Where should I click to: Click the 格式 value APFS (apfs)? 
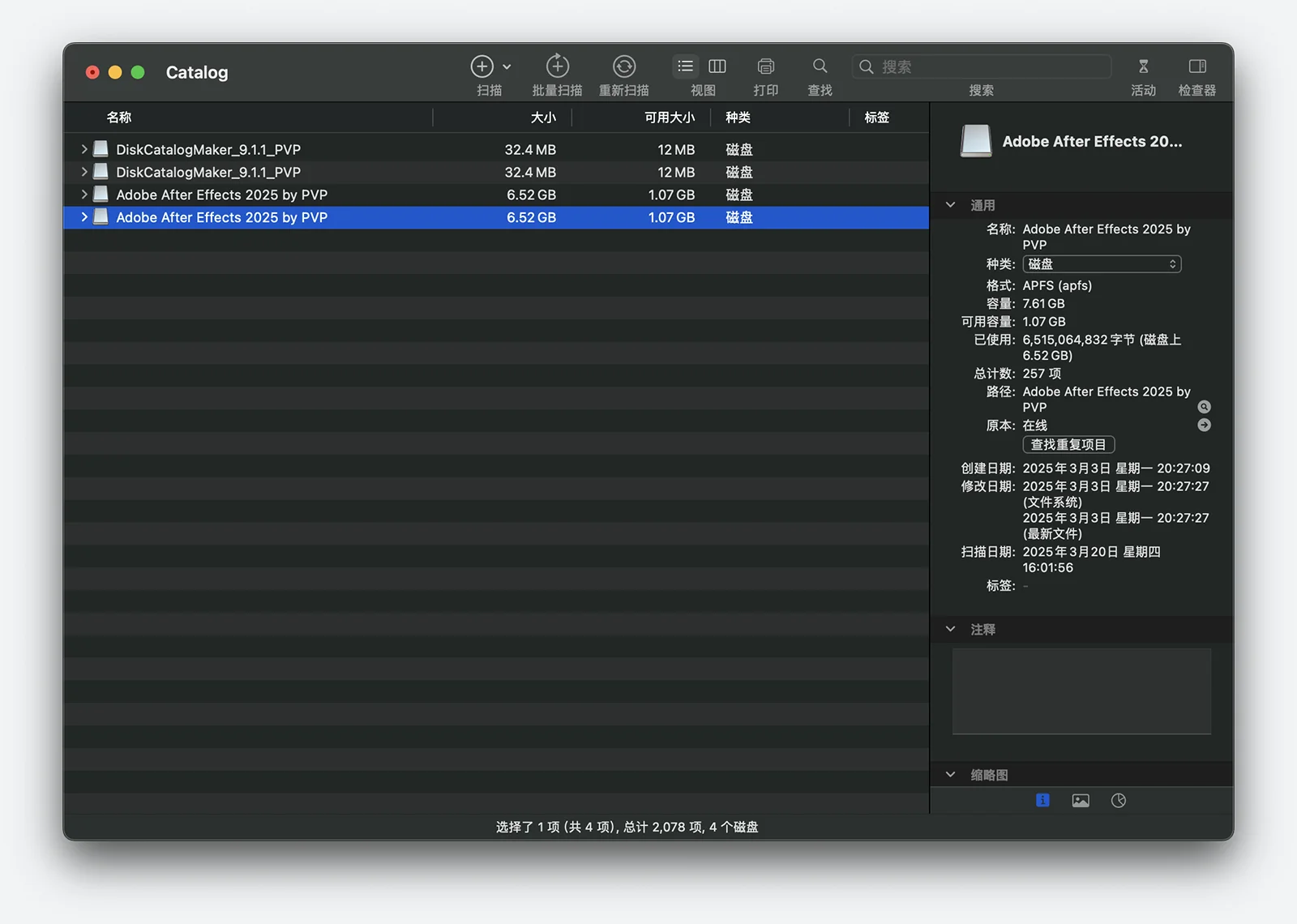click(x=1057, y=285)
